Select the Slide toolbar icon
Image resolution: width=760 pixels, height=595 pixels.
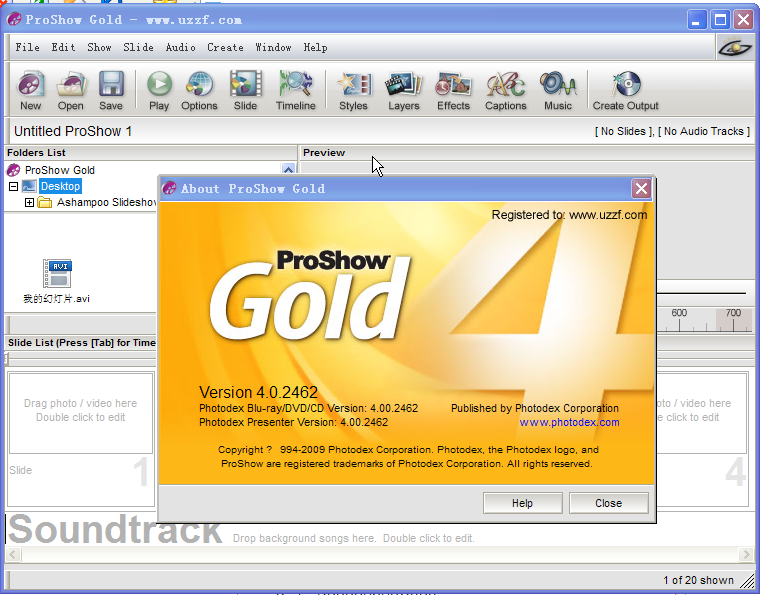click(x=245, y=91)
